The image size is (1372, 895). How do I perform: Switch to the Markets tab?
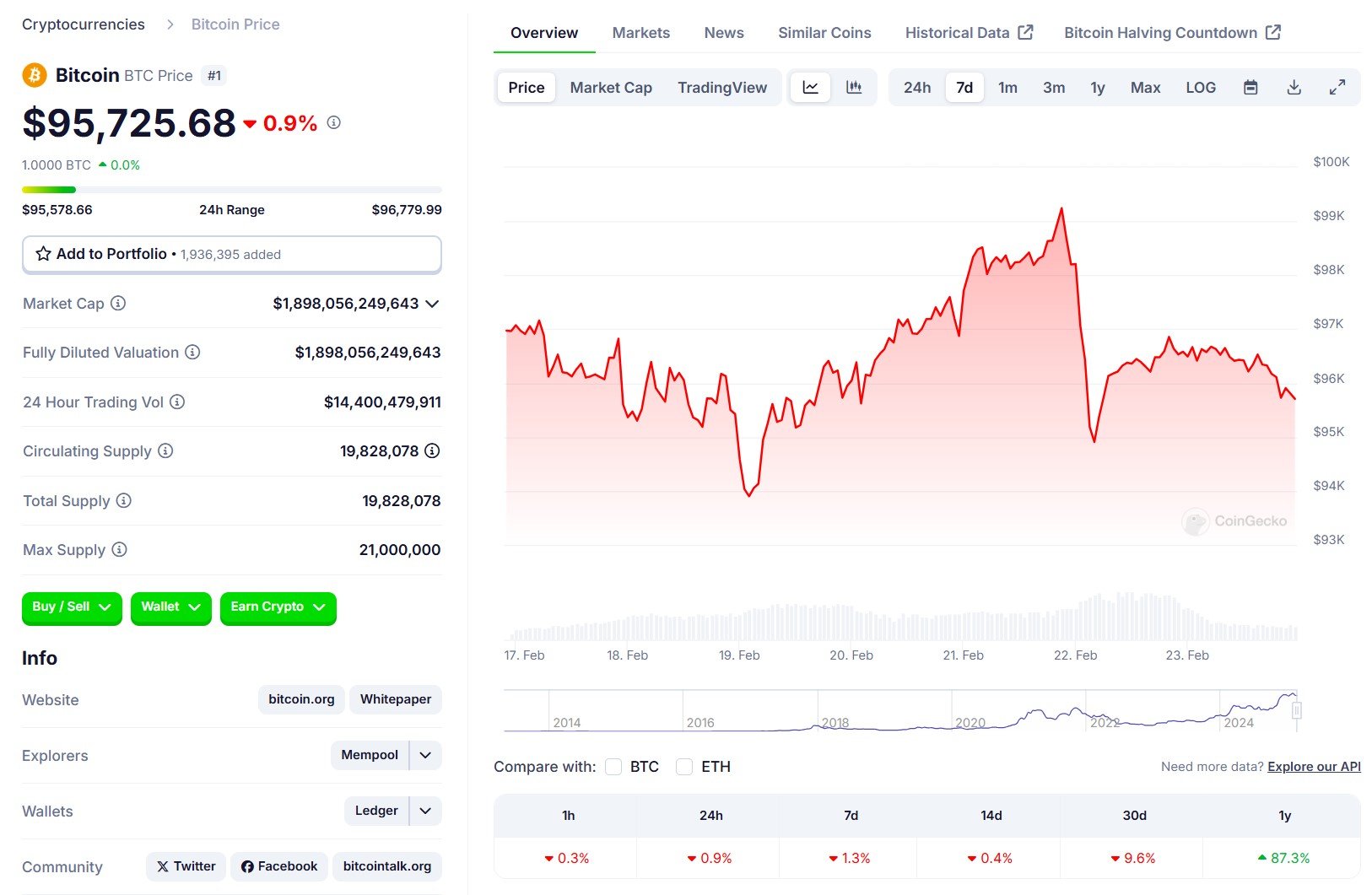(x=640, y=33)
